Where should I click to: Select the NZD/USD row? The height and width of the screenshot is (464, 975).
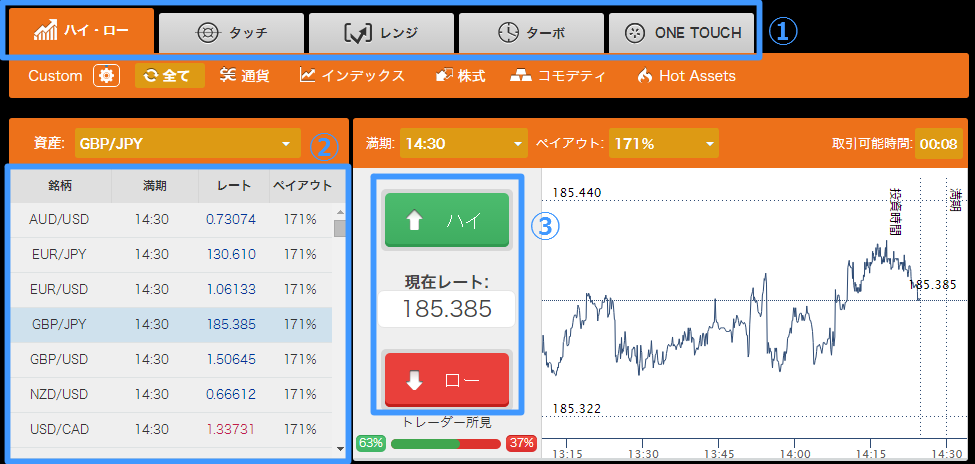pos(172,394)
